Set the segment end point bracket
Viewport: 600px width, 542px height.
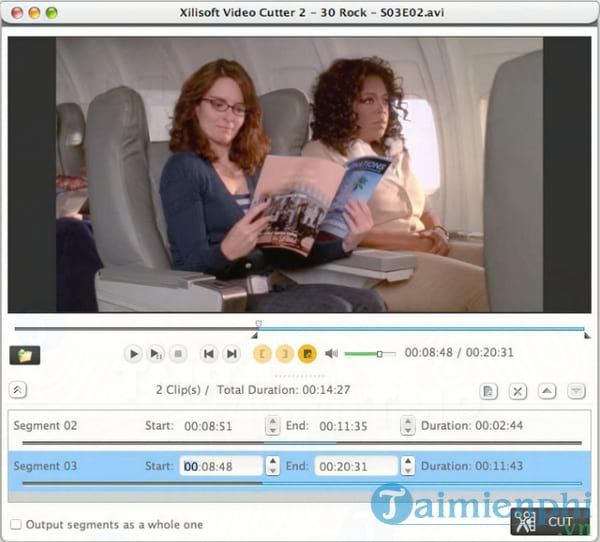click(x=285, y=354)
